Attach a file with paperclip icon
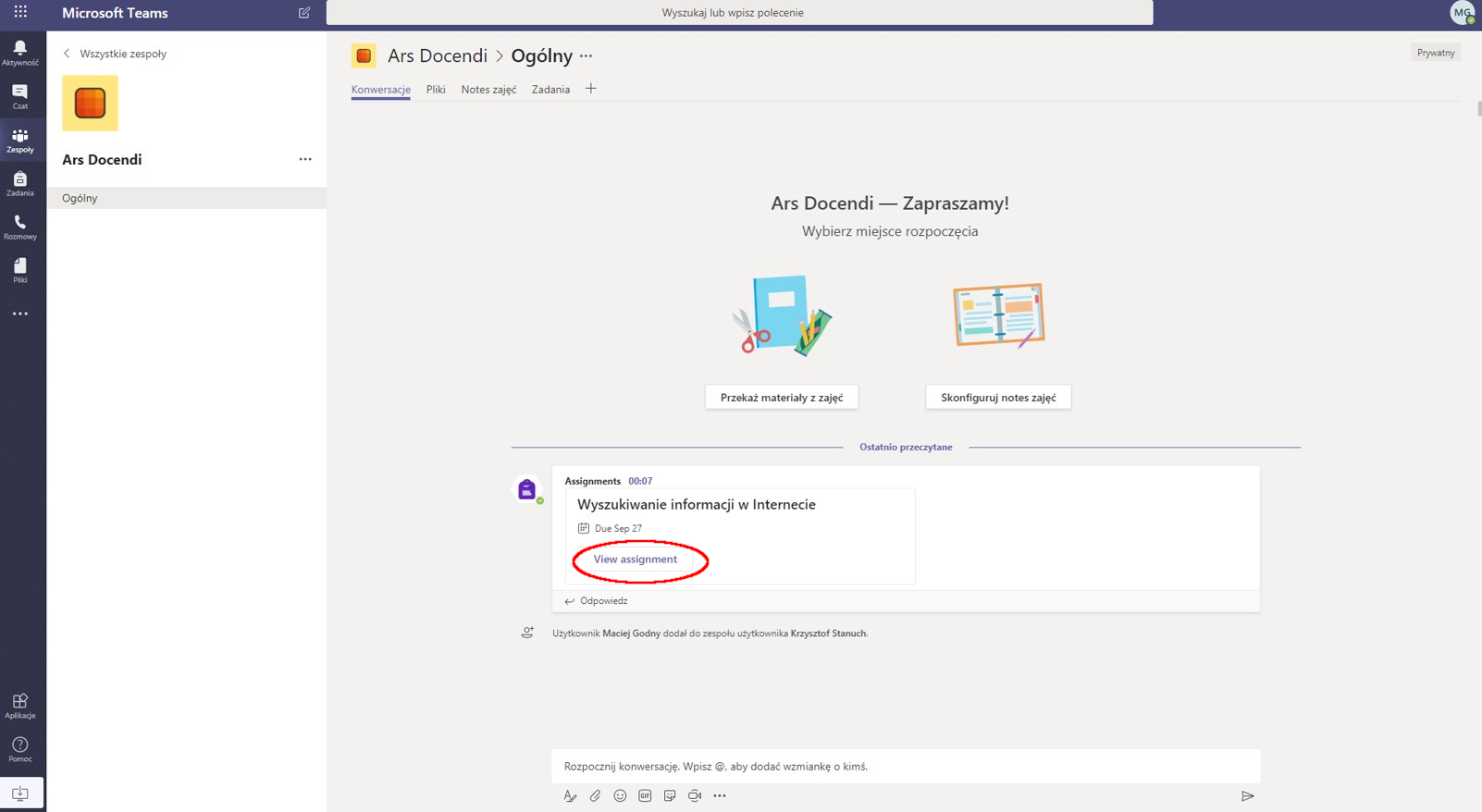 [595, 796]
